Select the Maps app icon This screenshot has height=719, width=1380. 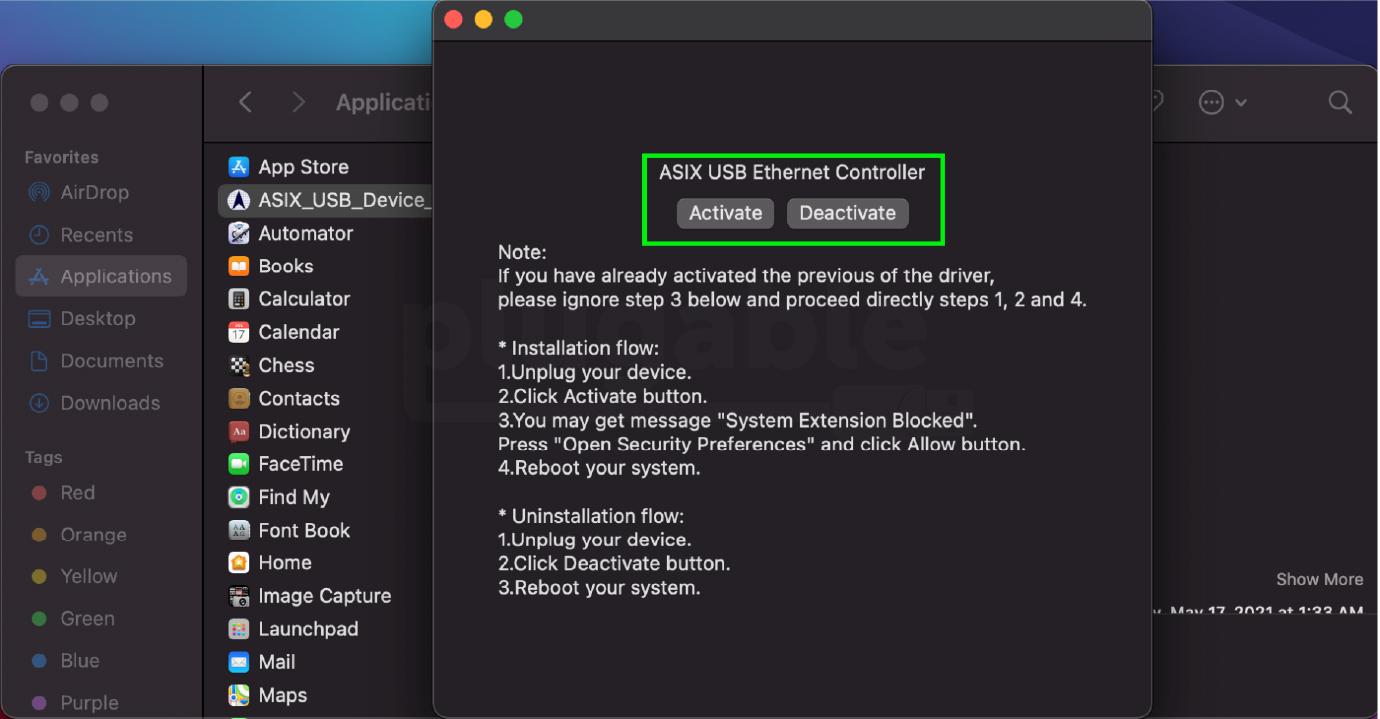tap(238, 695)
